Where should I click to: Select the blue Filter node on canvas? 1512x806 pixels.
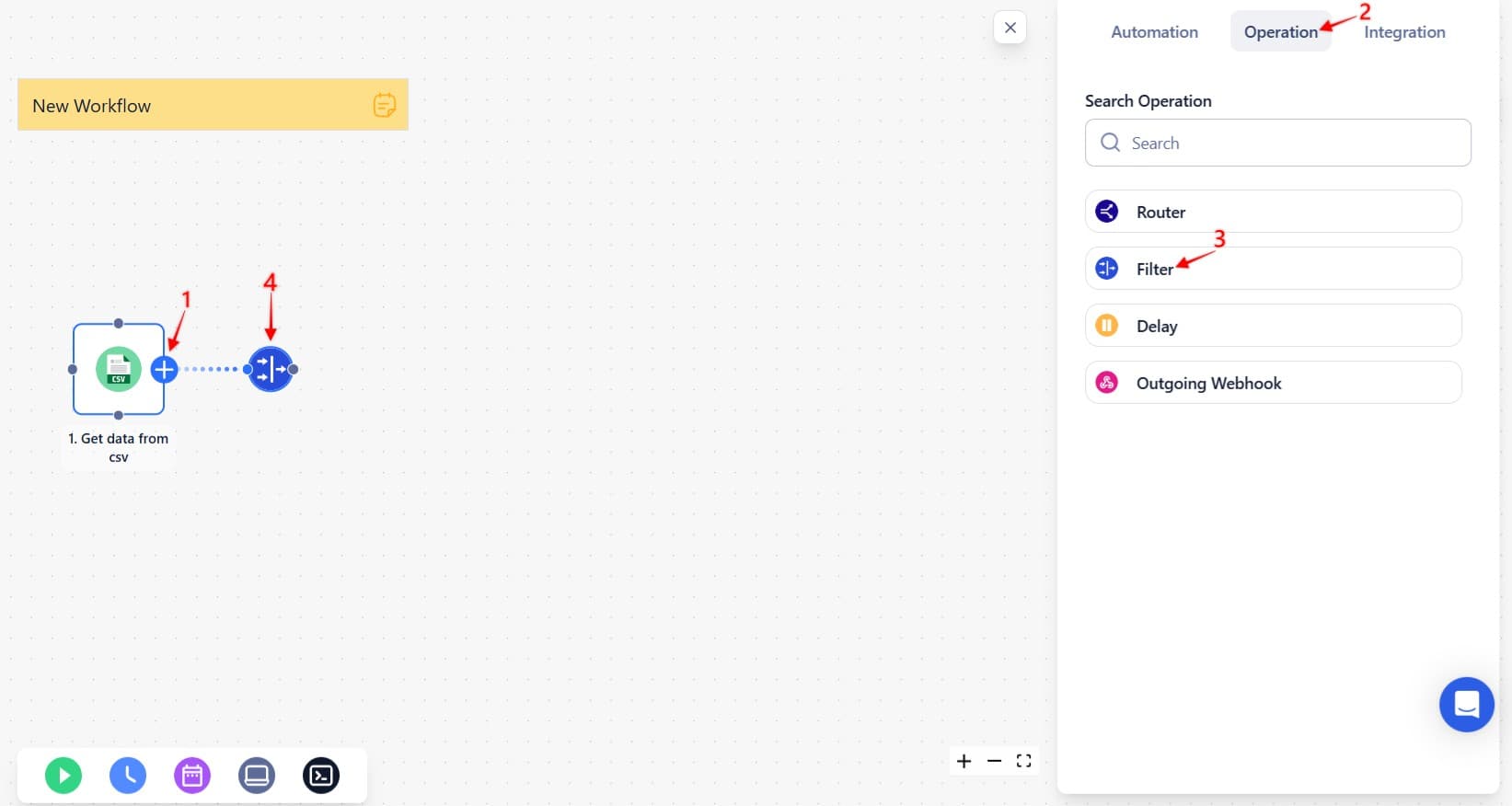[271, 369]
